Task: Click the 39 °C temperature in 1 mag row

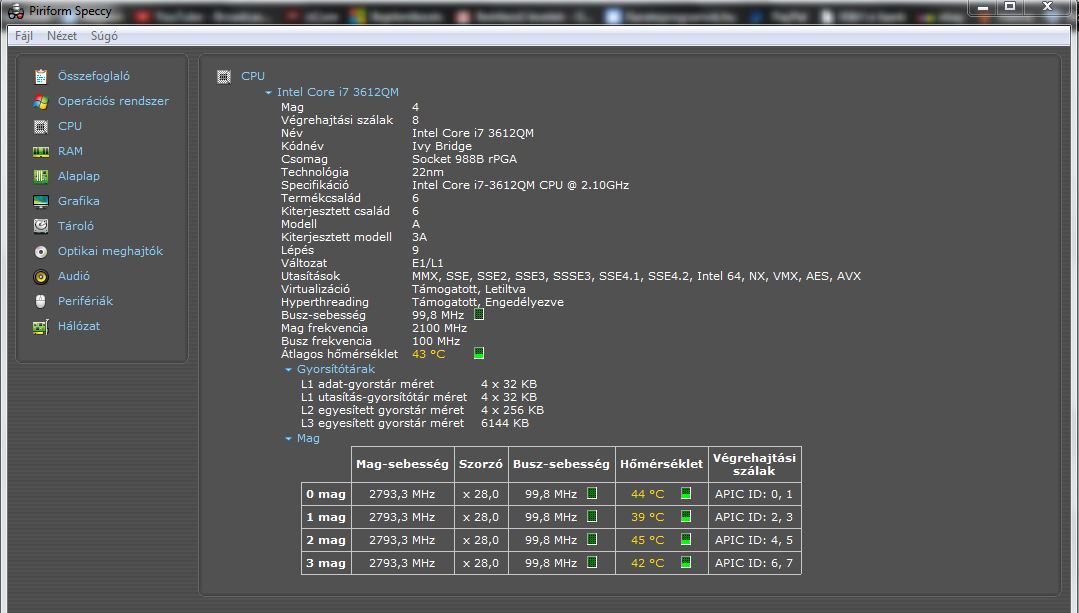Action: click(648, 517)
